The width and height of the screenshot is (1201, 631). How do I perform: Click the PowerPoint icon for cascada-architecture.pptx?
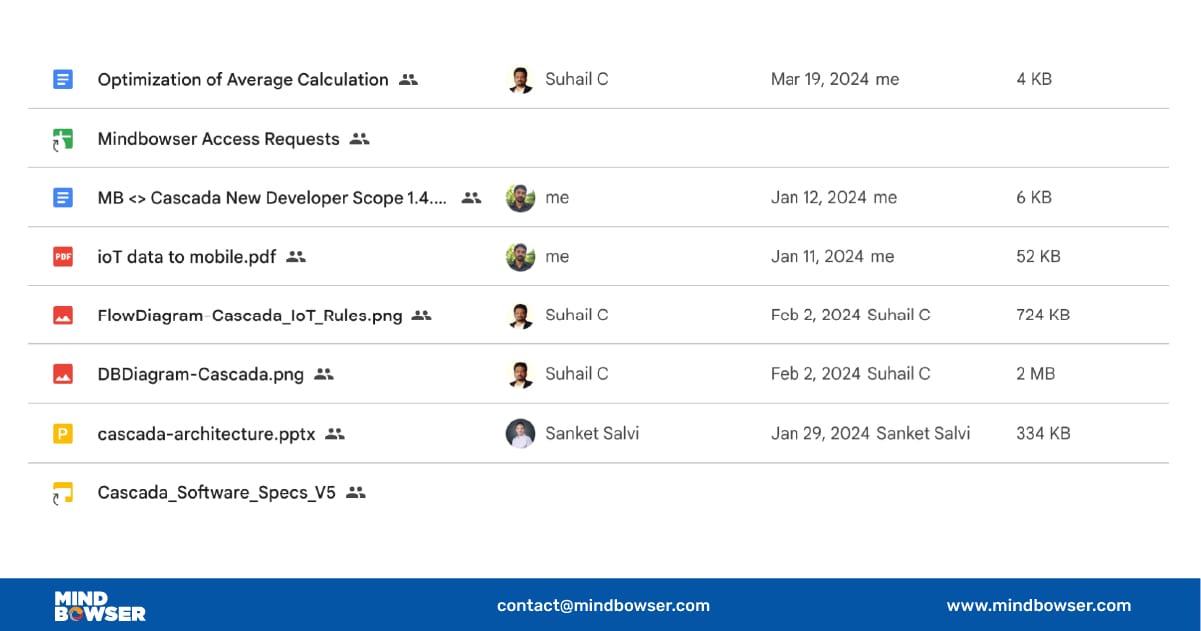[63, 434]
